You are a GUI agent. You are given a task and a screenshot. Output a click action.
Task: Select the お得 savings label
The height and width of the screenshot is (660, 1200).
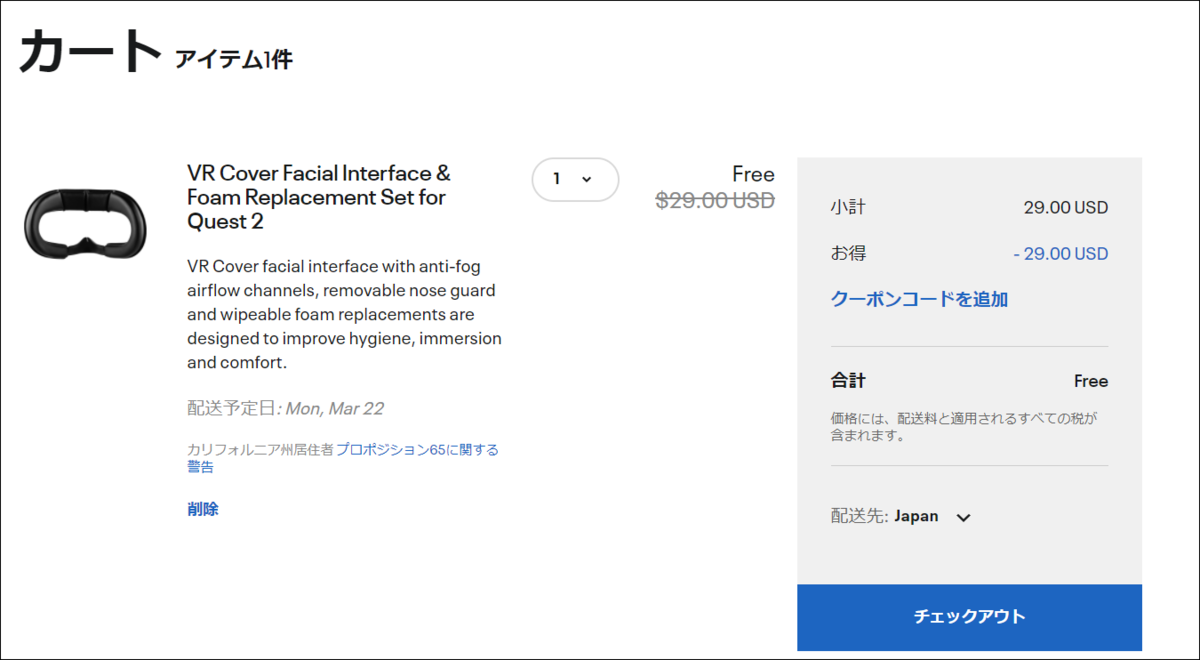pos(848,254)
